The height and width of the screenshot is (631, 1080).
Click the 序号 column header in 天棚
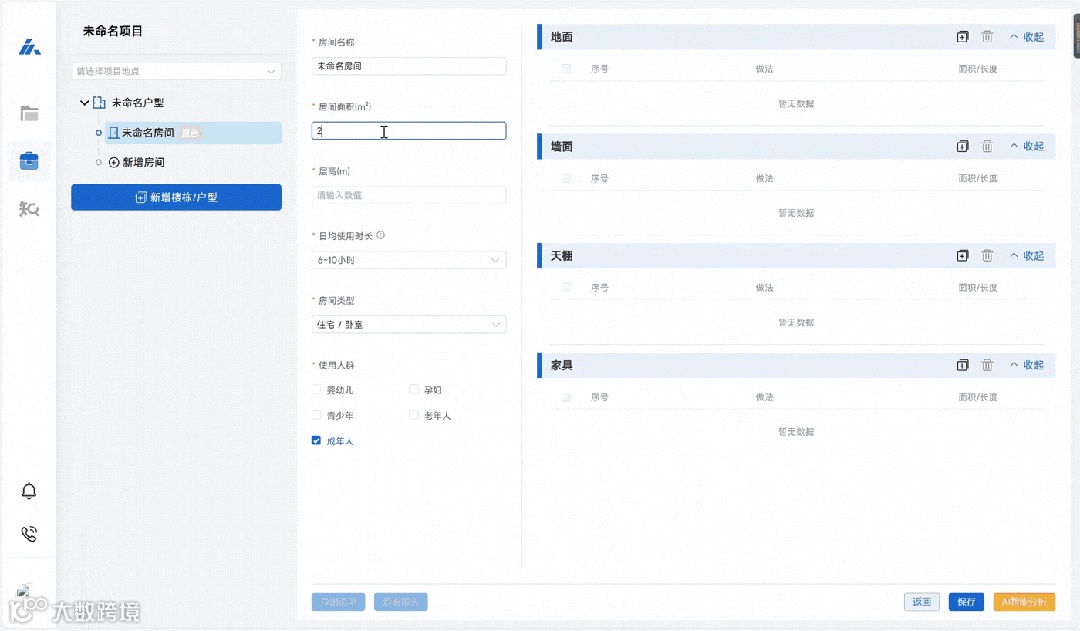click(x=599, y=287)
